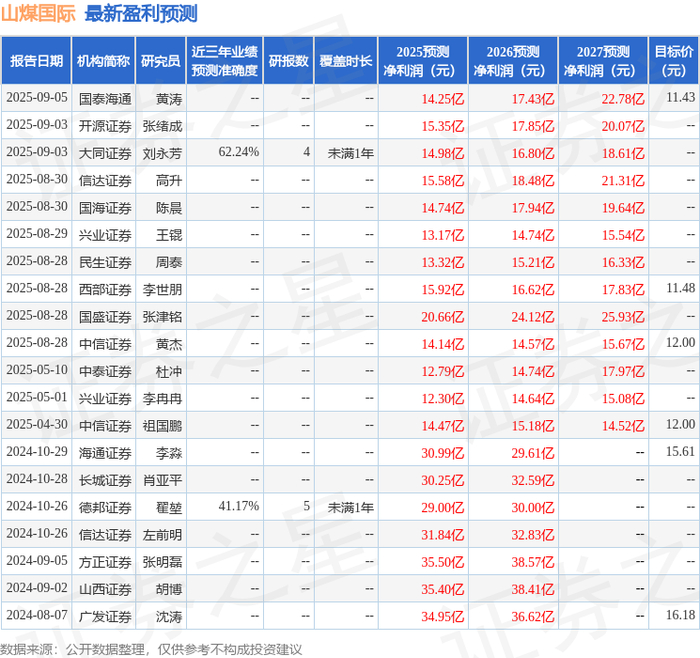Viewport: 700px width, 658px height.
Task: Click researcher name 高升
Action: point(169,180)
